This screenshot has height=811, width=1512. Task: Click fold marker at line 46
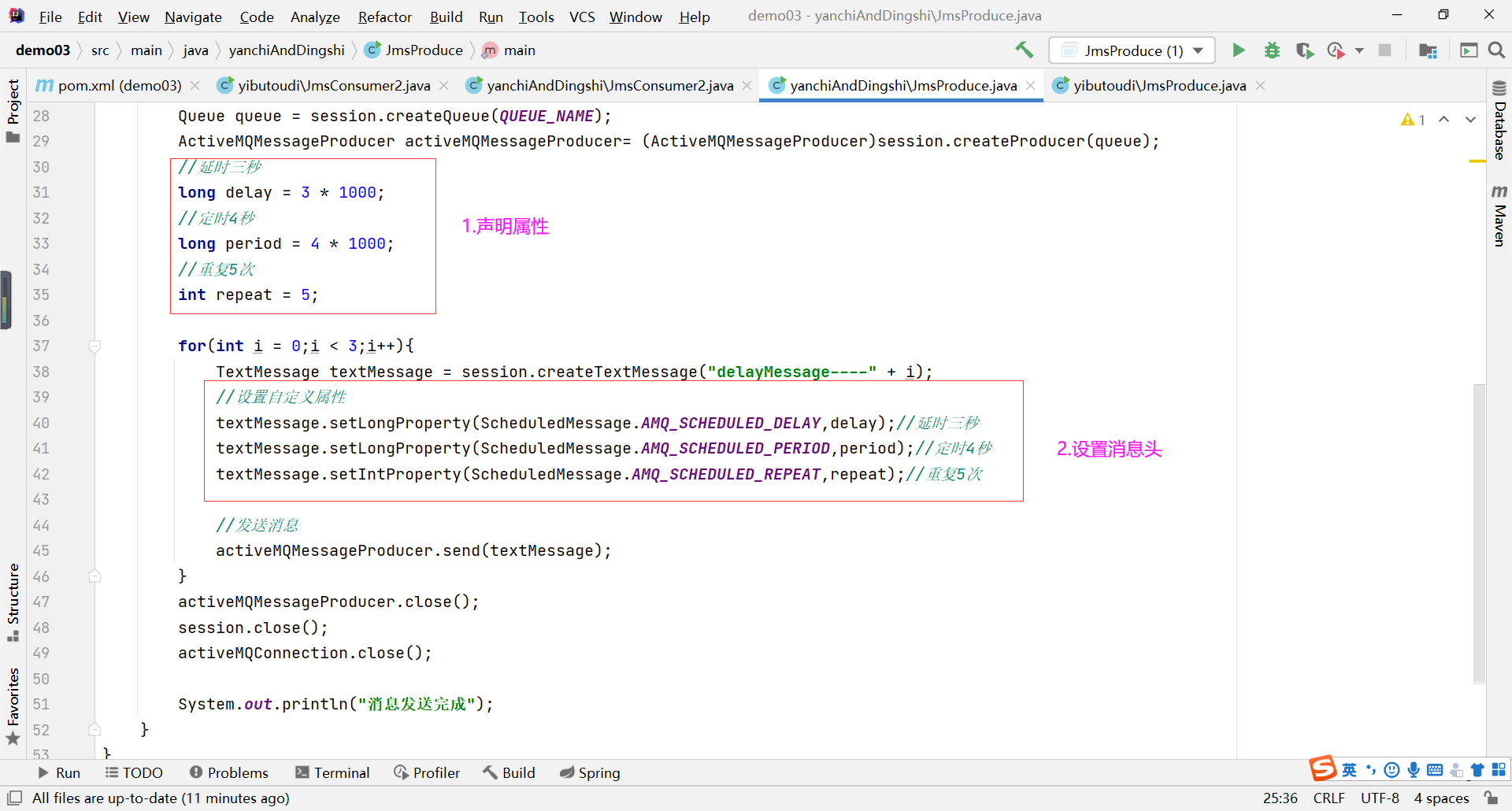[x=94, y=576]
